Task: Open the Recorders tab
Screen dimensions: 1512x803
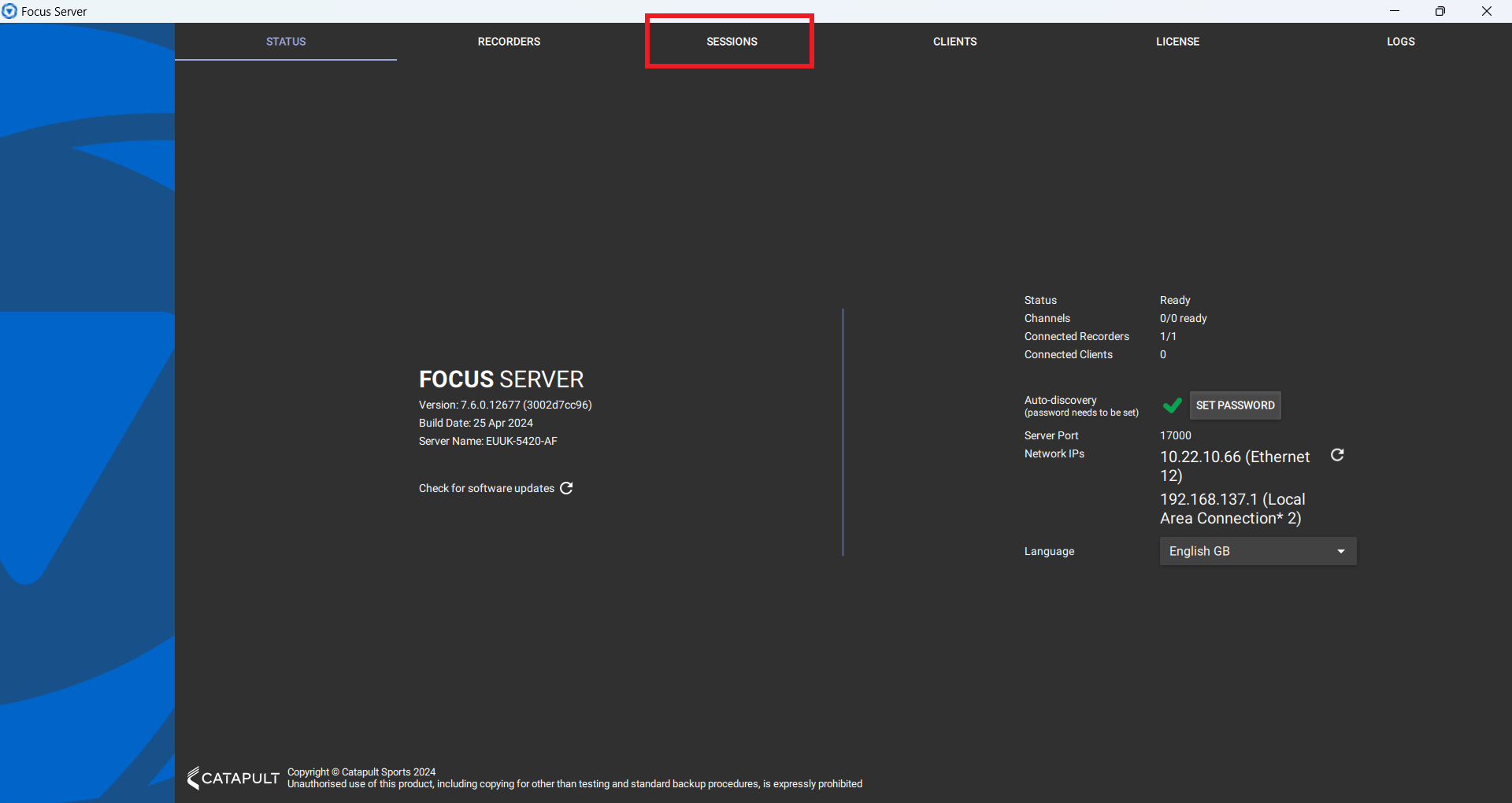Action: pyautogui.click(x=509, y=42)
